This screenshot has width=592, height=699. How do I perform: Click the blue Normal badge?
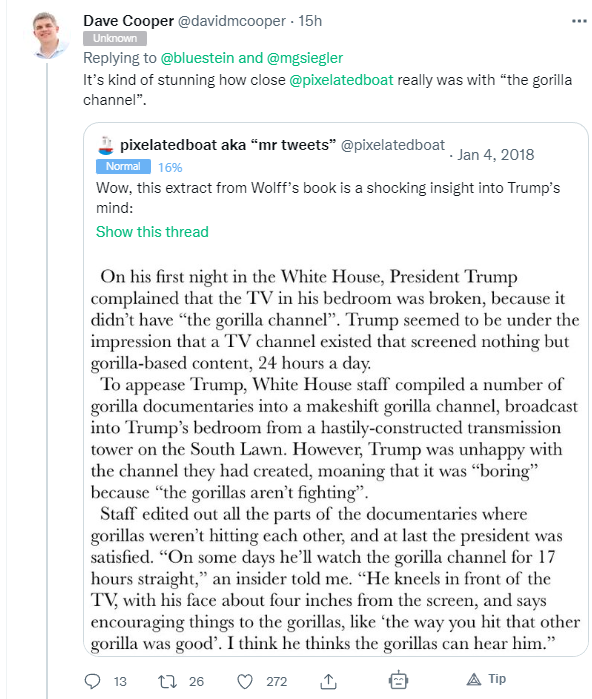coord(123,166)
